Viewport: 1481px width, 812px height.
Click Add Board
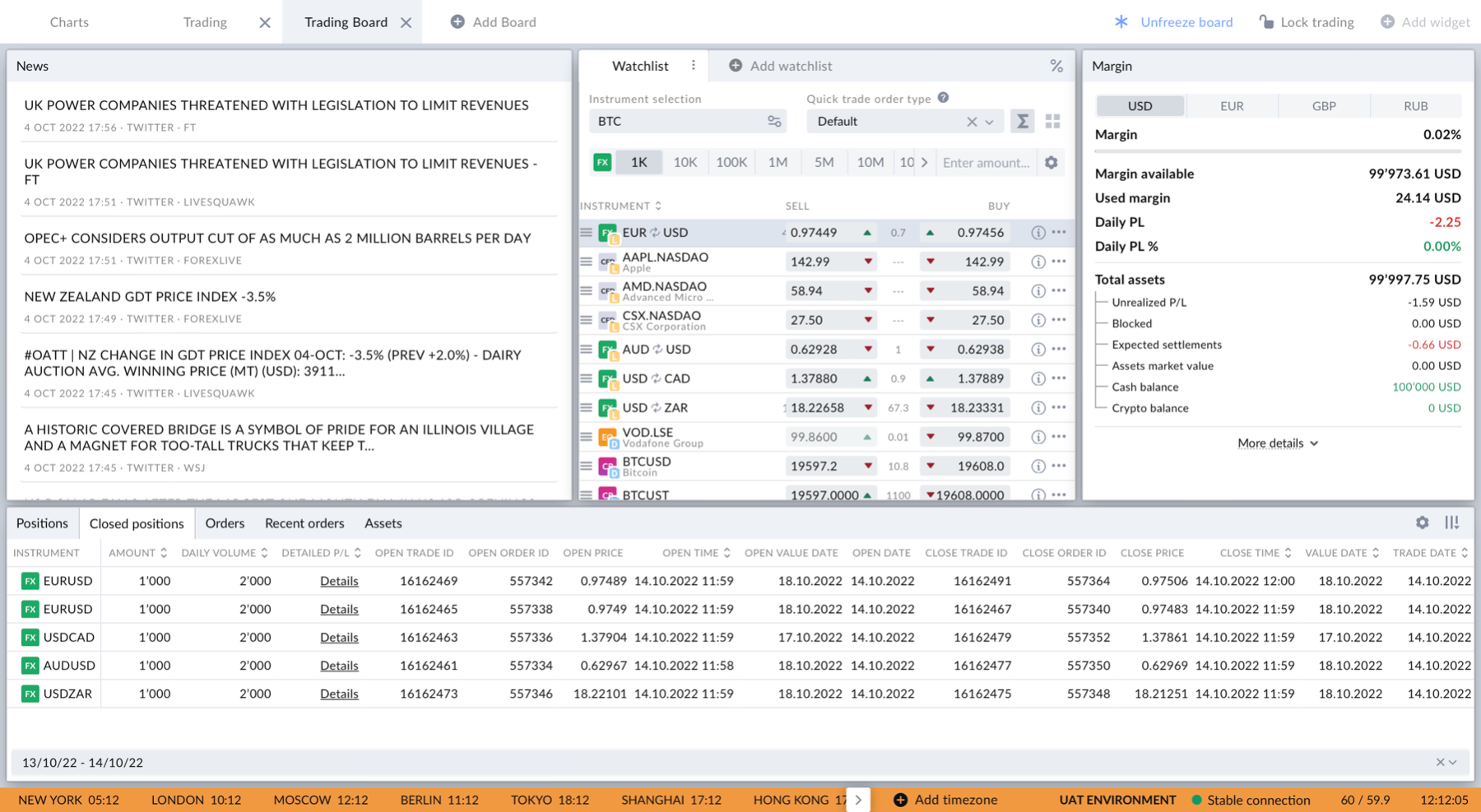(494, 22)
